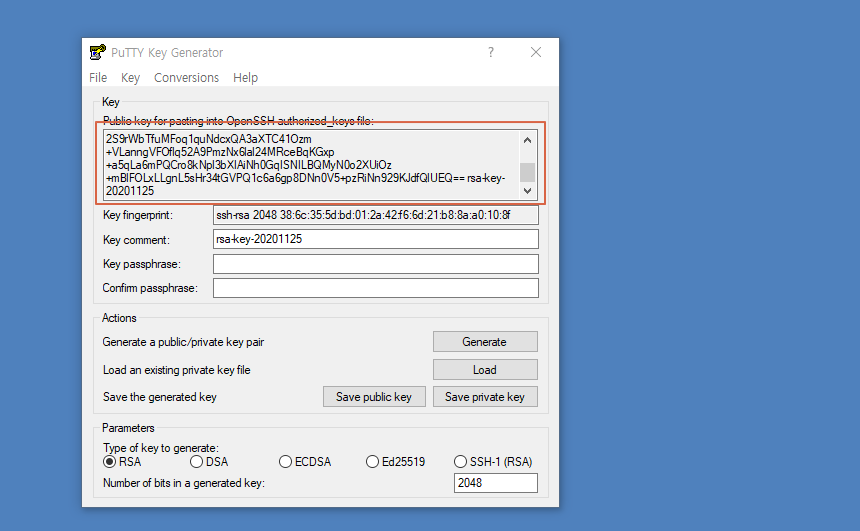Open the Key menu

[131, 78]
